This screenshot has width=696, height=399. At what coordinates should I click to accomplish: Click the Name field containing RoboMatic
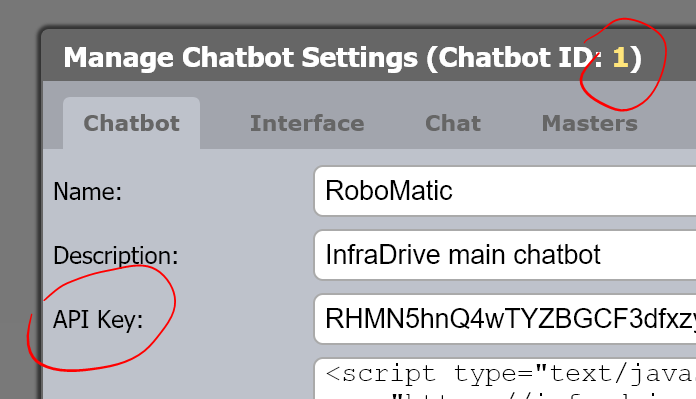click(x=505, y=191)
